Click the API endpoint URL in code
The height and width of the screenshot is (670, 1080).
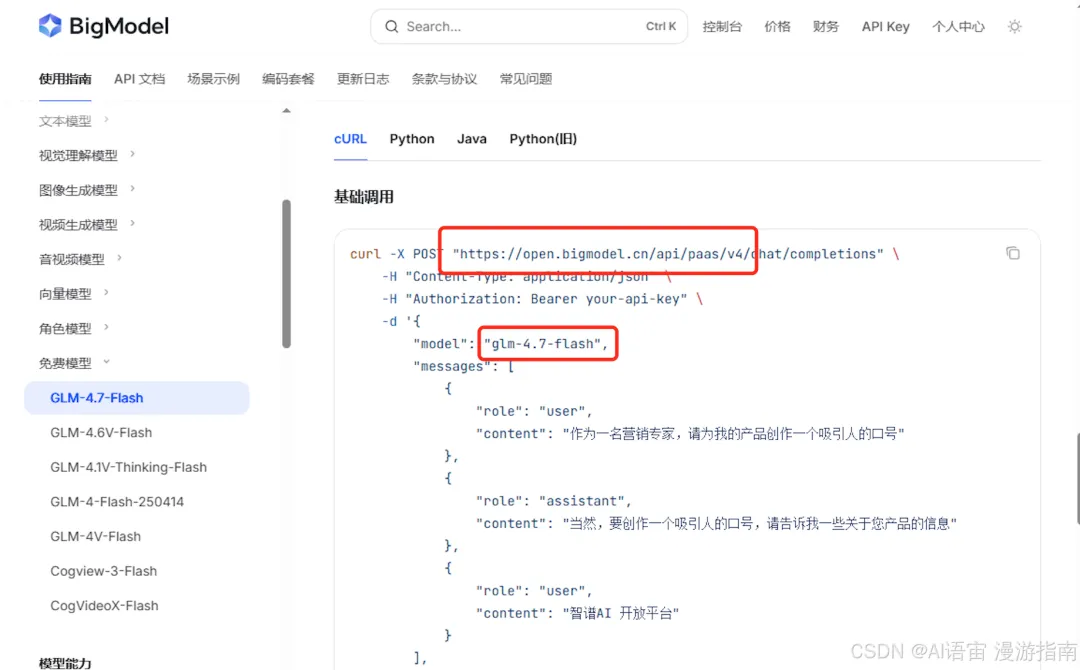(667, 254)
